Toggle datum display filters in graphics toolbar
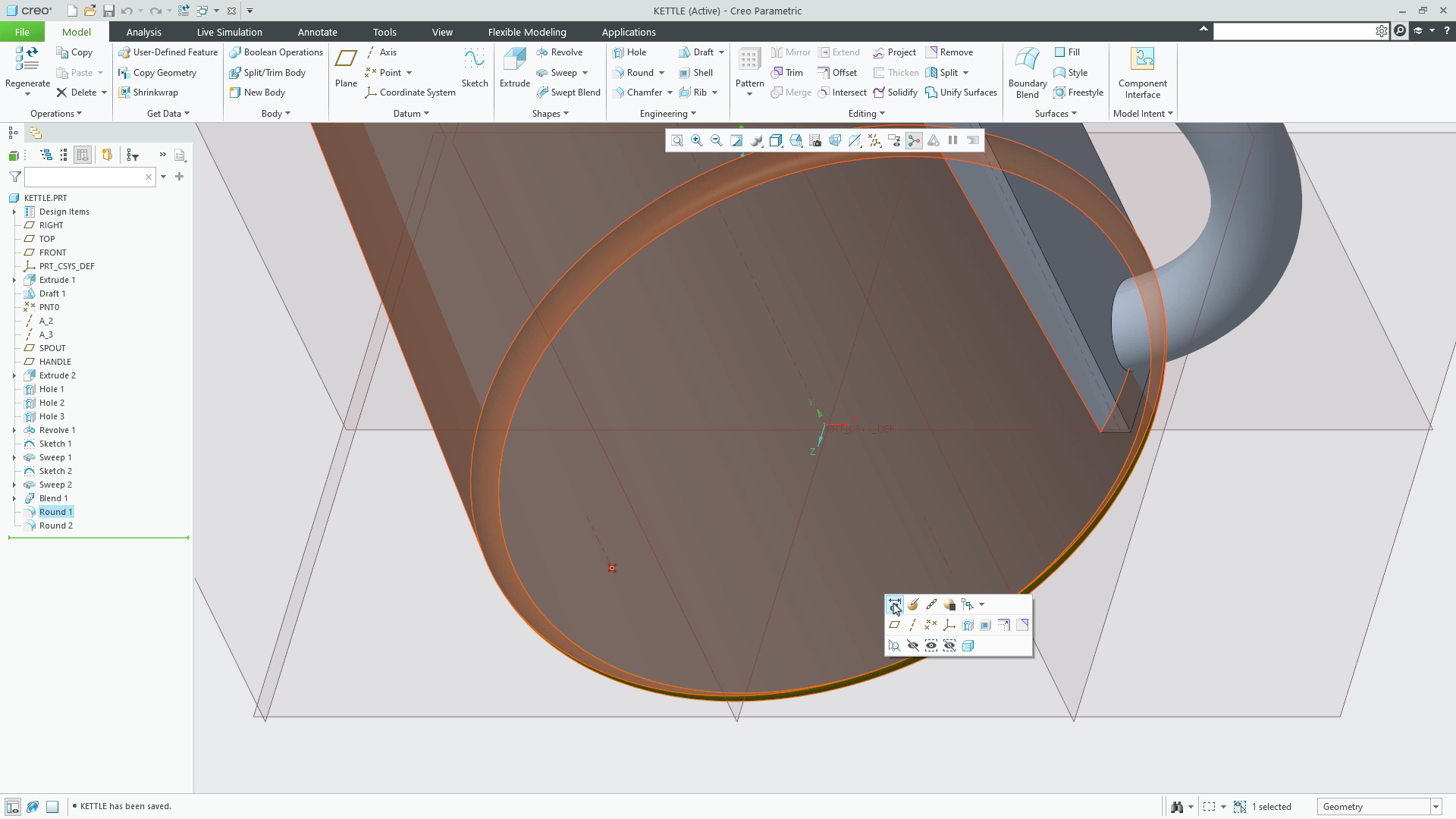The image size is (1456, 819). pos(874,140)
